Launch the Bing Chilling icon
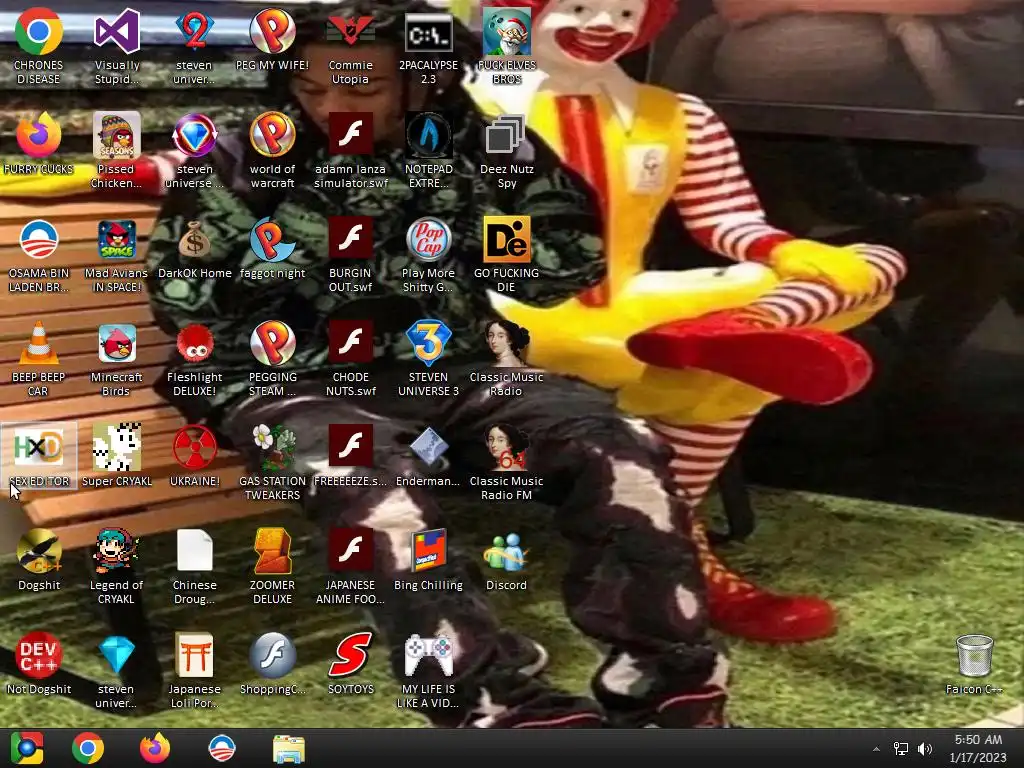This screenshot has width=1024, height=768. [428, 551]
